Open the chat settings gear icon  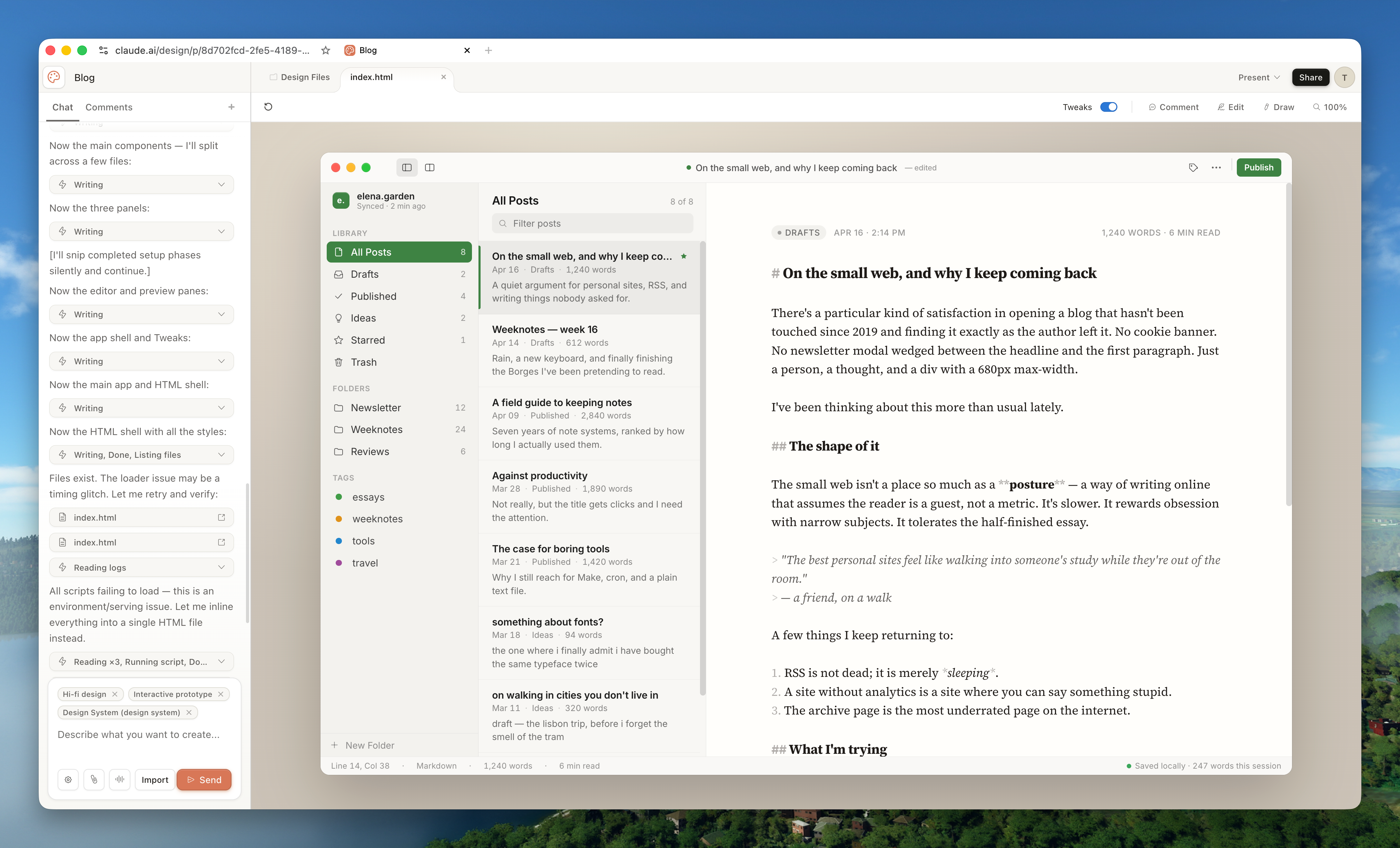[x=68, y=780]
